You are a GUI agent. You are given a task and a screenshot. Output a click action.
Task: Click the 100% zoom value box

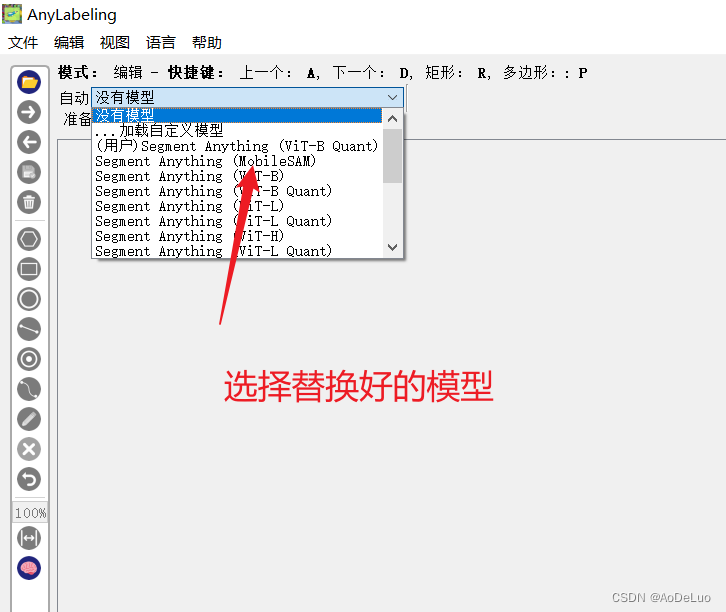[x=30, y=513]
